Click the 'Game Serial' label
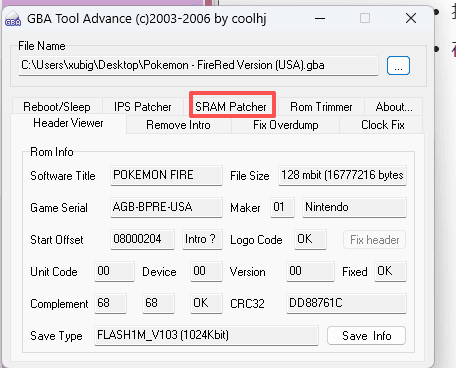This screenshot has height=368, width=456. pos(59,208)
